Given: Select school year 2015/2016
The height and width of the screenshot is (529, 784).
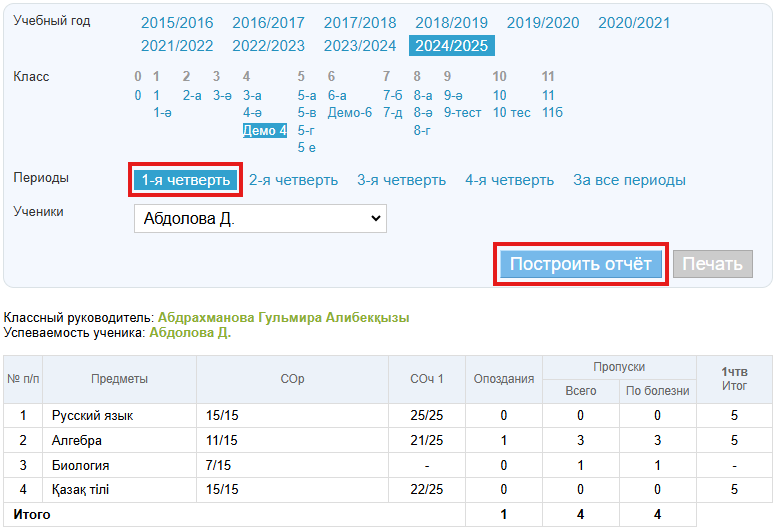Looking at the screenshot, I should (x=177, y=23).
